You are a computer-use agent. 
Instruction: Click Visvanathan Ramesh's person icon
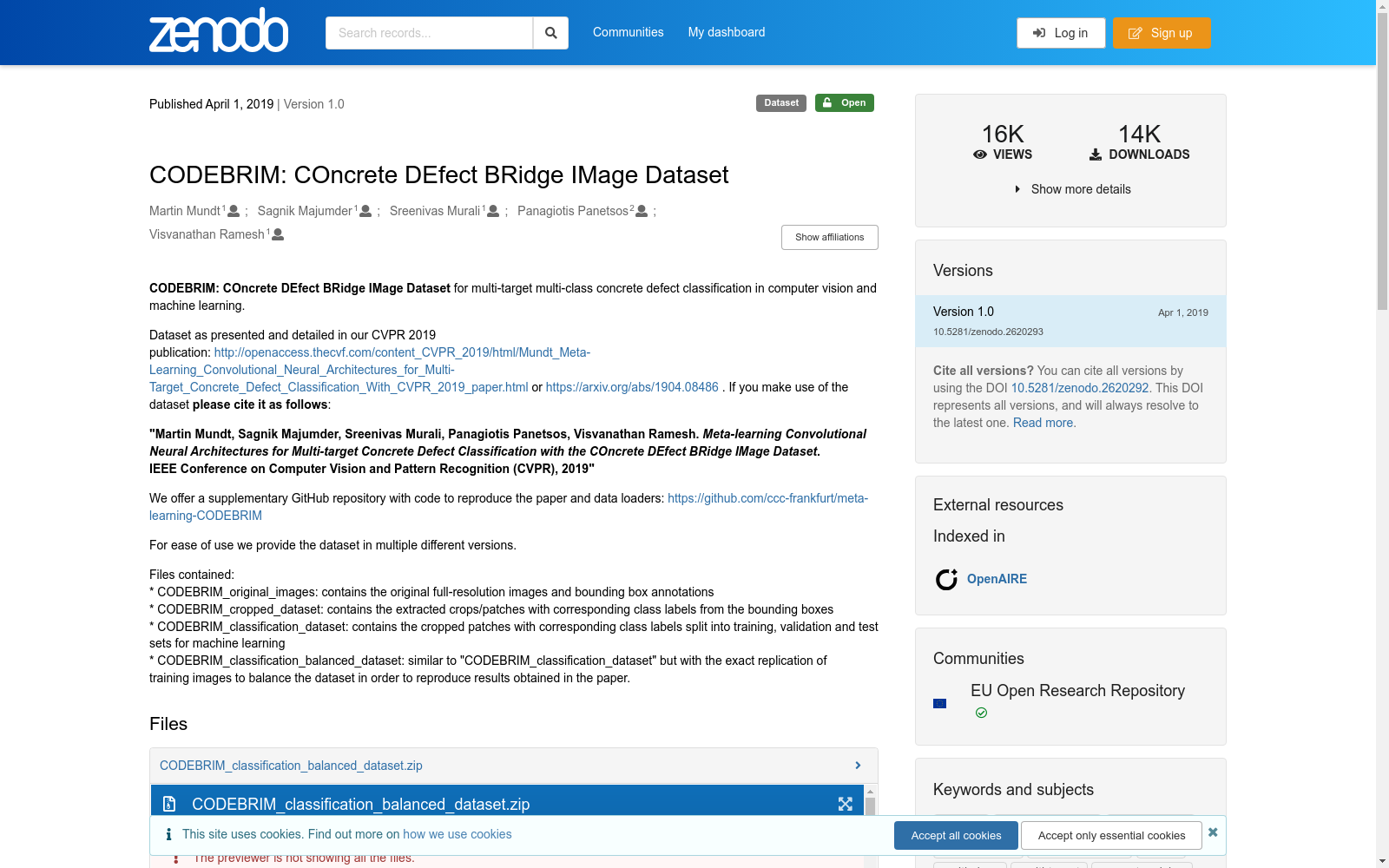point(278,234)
